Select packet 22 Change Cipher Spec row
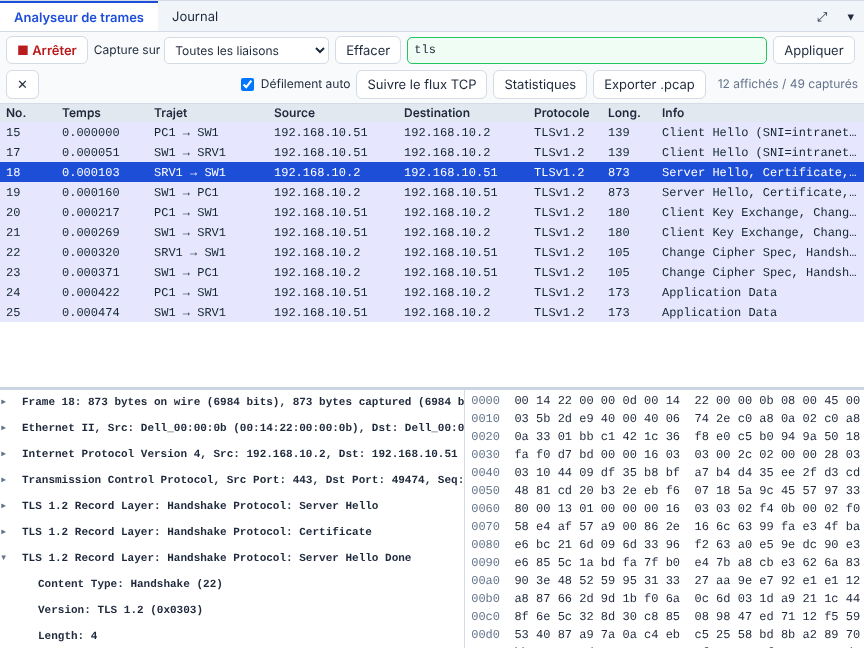This screenshot has height=648, width=864. [432, 252]
